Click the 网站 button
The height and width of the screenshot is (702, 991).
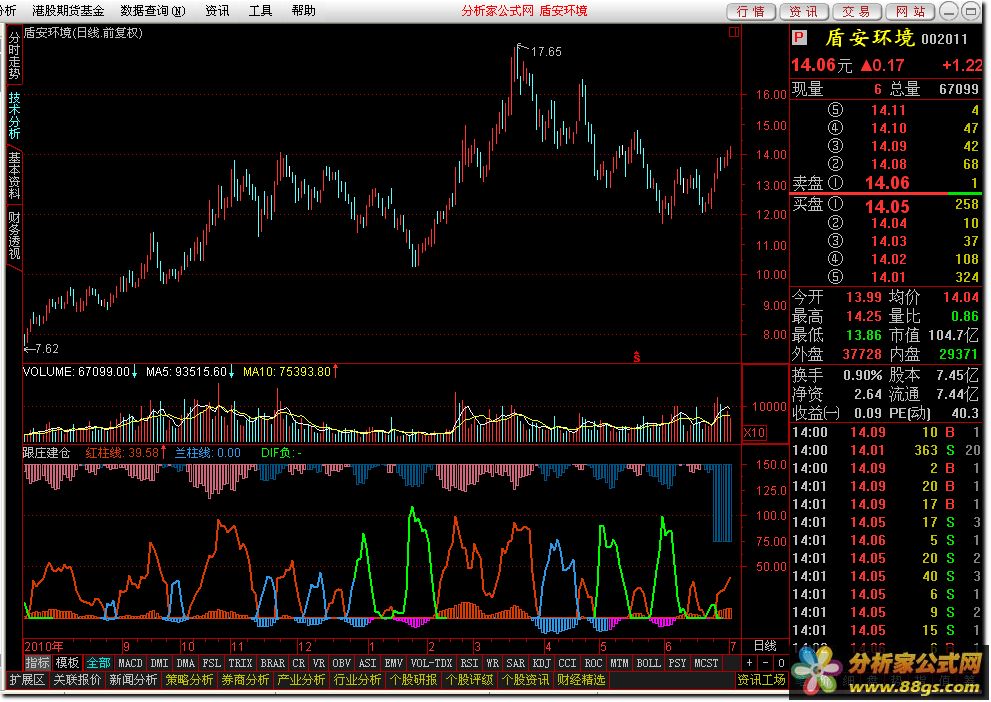(910, 11)
